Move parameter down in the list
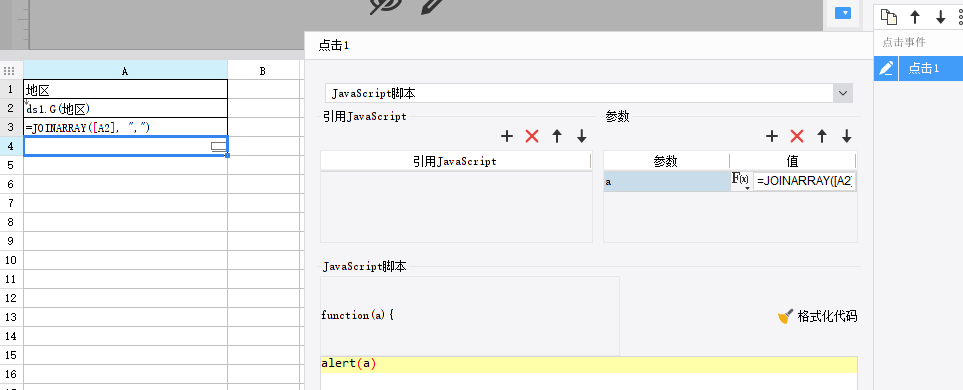The width and height of the screenshot is (963, 390). pos(847,136)
